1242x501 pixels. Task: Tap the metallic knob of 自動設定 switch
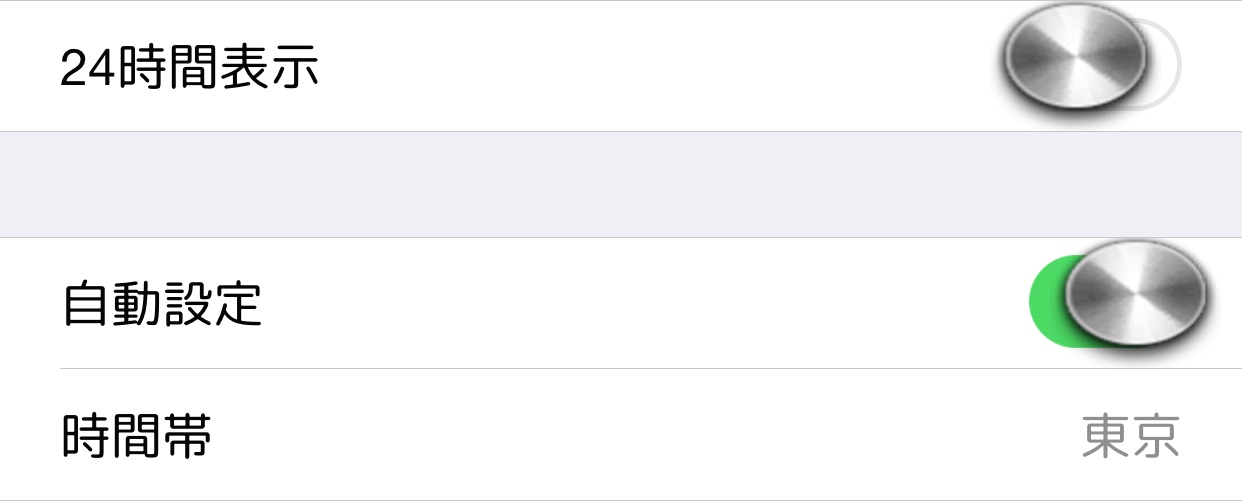(x=1136, y=295)
